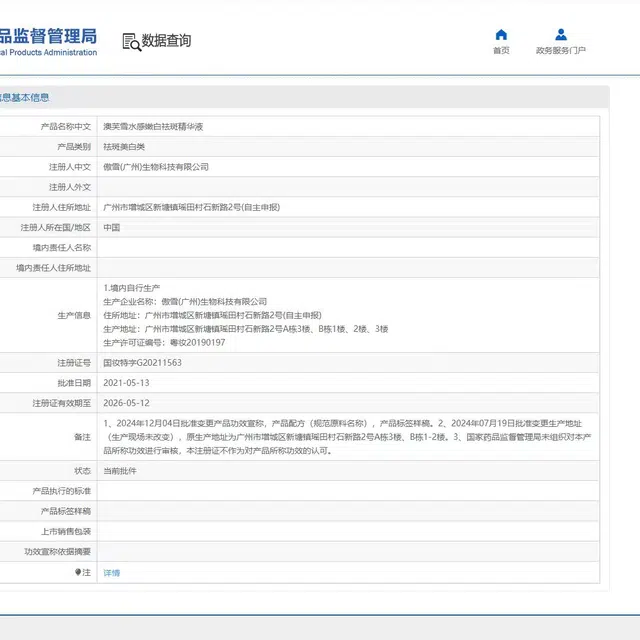
Task: Select the 首页 text label in the navigation
Action: (x=501, y=51)
